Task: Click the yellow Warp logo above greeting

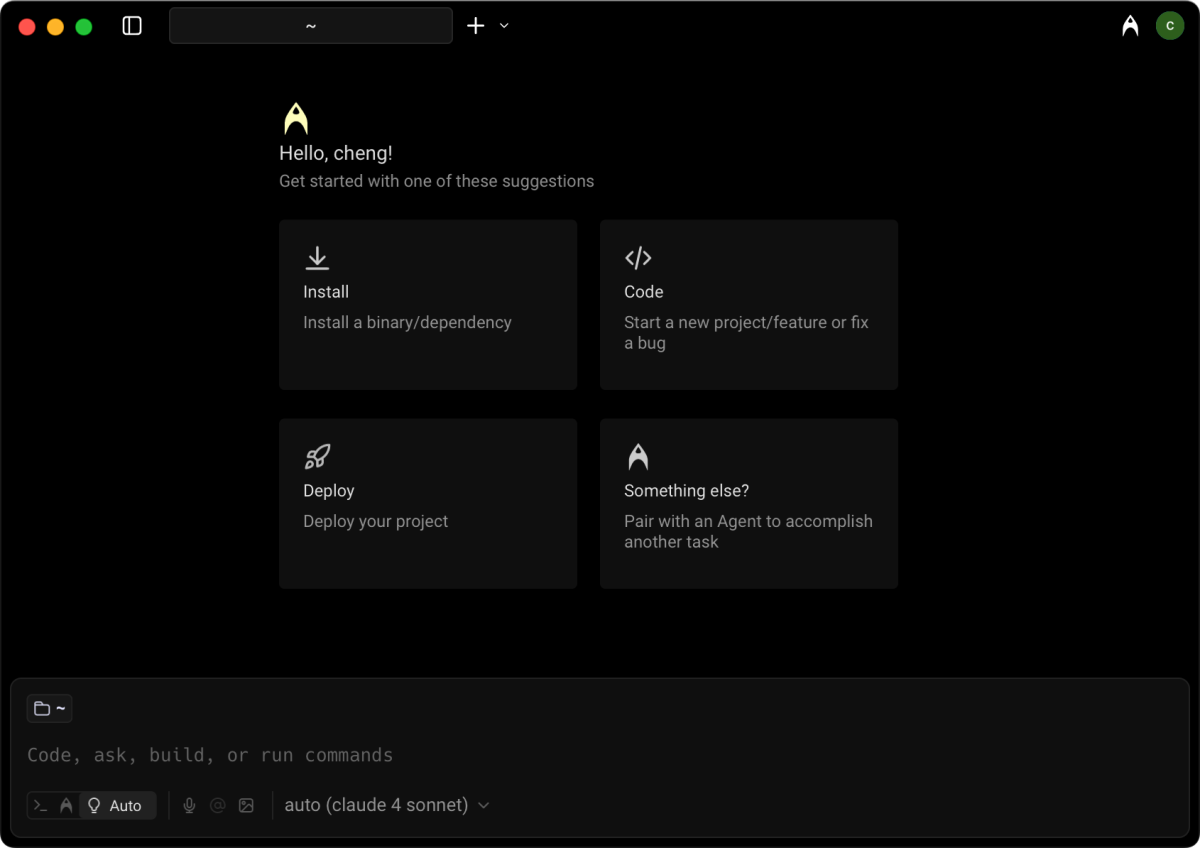Action: (x=296, y=119)
